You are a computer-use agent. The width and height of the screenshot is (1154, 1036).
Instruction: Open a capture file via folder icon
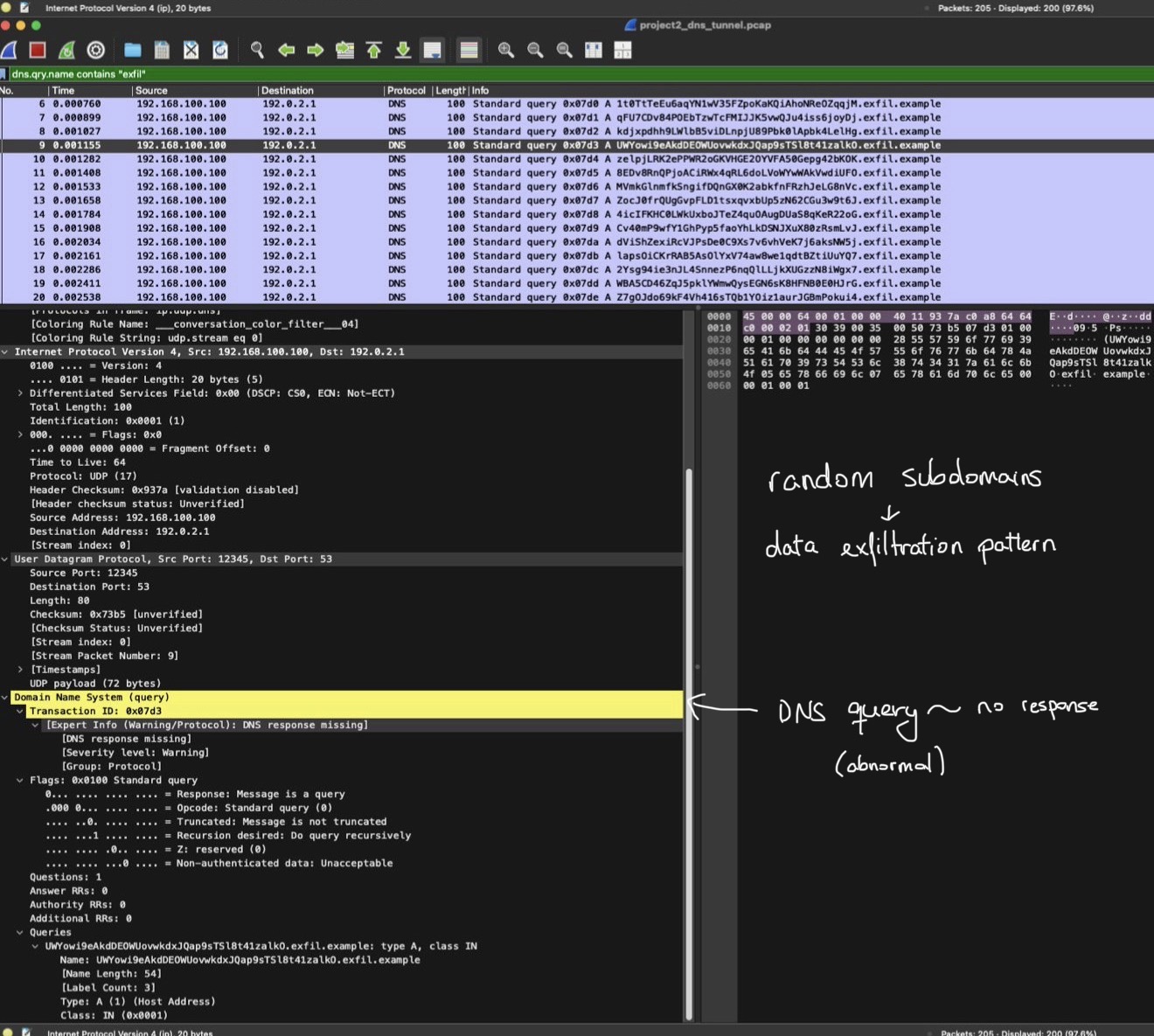coord(132,51)
